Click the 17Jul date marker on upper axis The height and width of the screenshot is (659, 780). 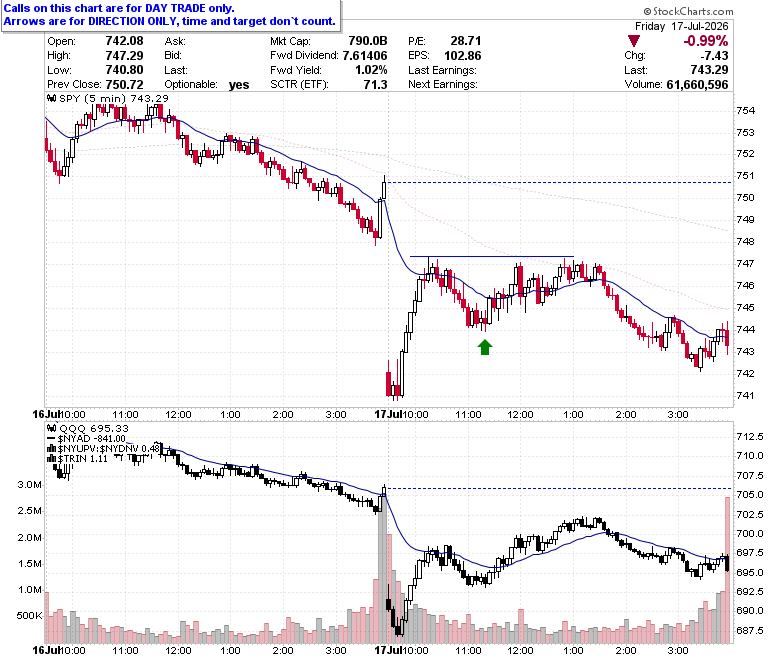[388, 414]
